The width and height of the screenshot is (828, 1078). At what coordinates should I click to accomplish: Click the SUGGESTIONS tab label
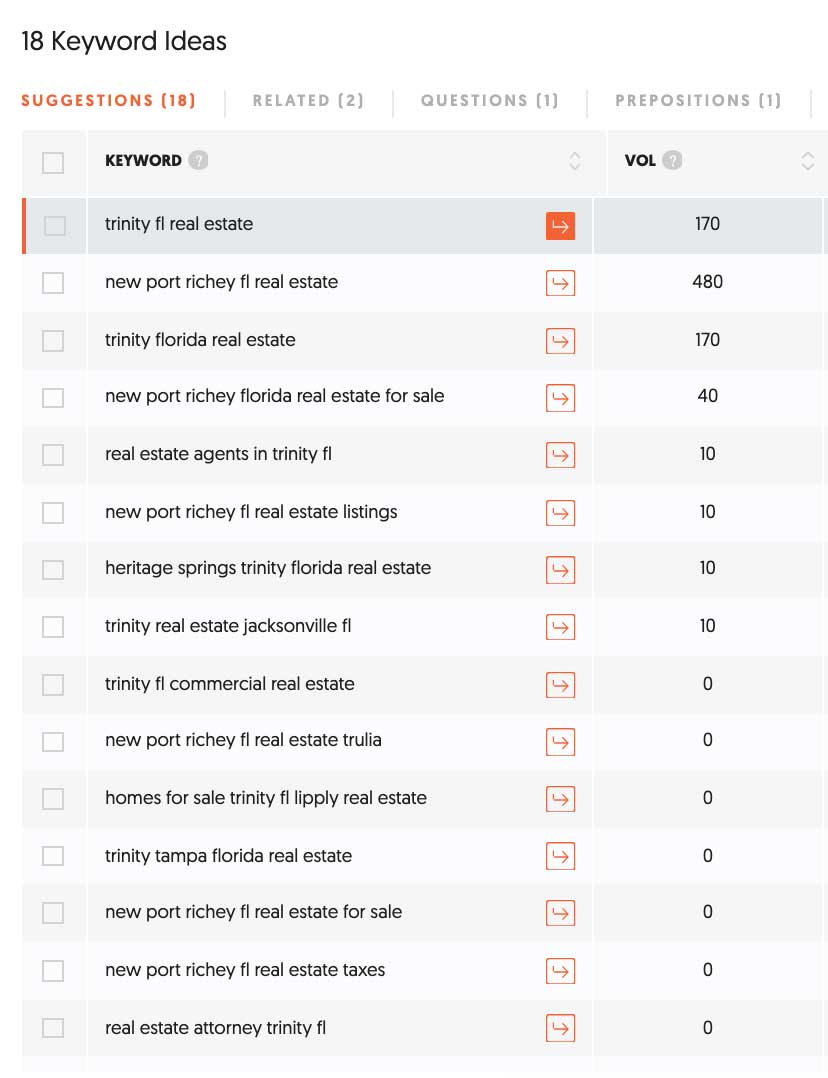(x=108, y=101)
